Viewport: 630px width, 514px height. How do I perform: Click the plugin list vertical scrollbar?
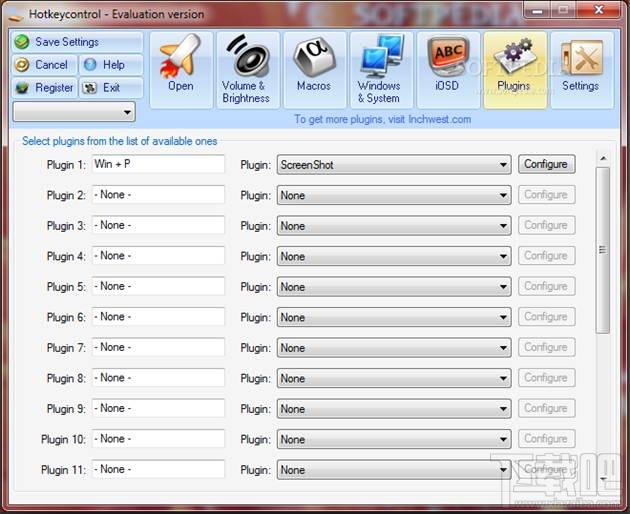(x=602, y=250)
